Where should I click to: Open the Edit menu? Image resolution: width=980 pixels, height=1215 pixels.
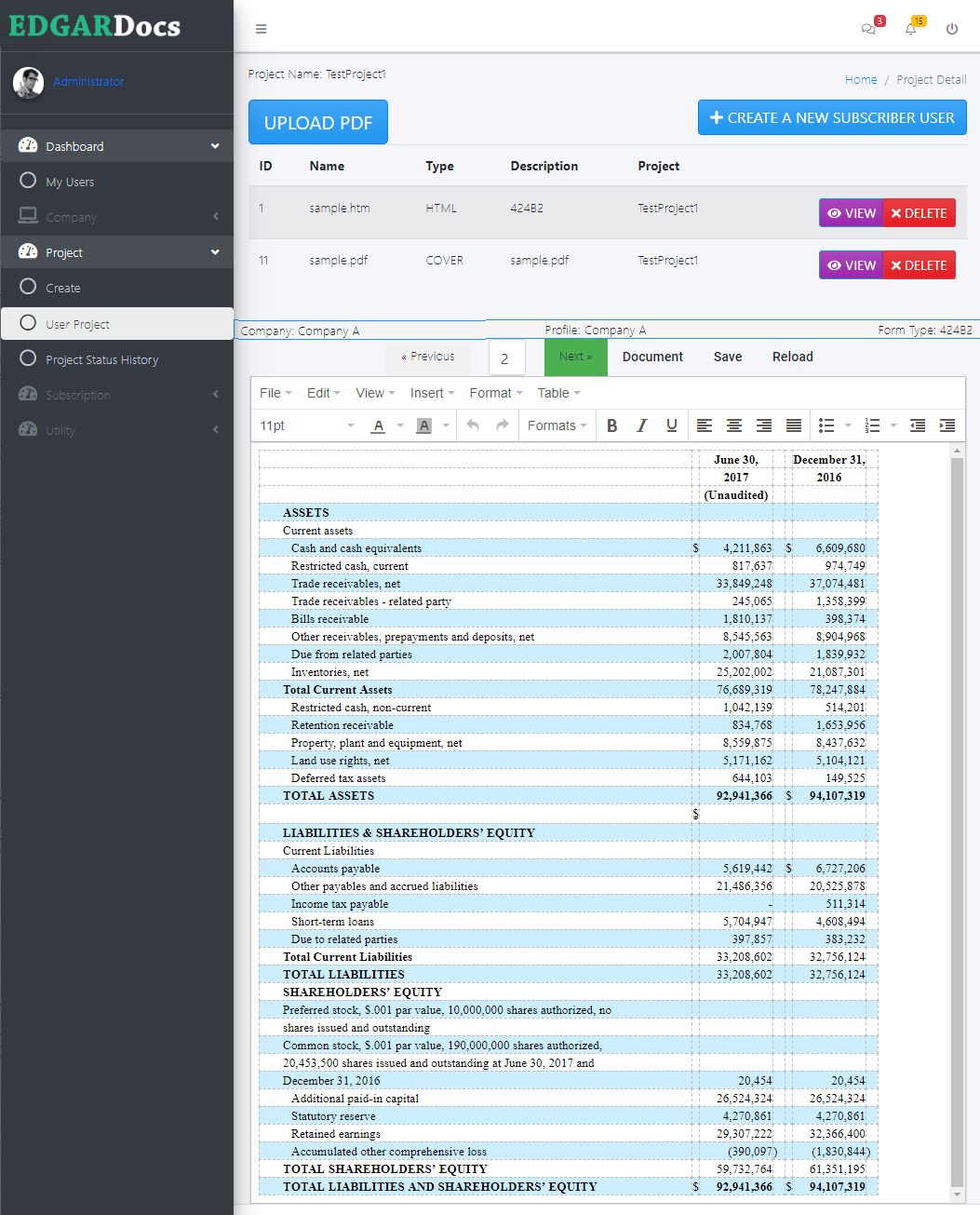324,393
